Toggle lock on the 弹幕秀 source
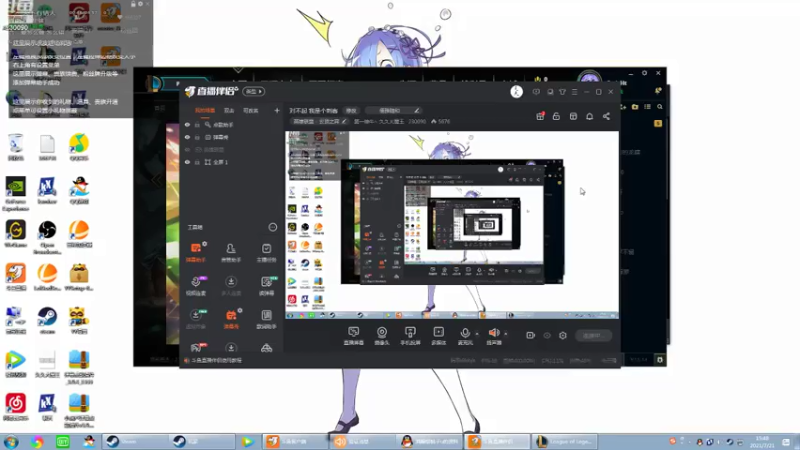Image resolution: width=800 pixels, height=450 pixels. click(197, 137)
